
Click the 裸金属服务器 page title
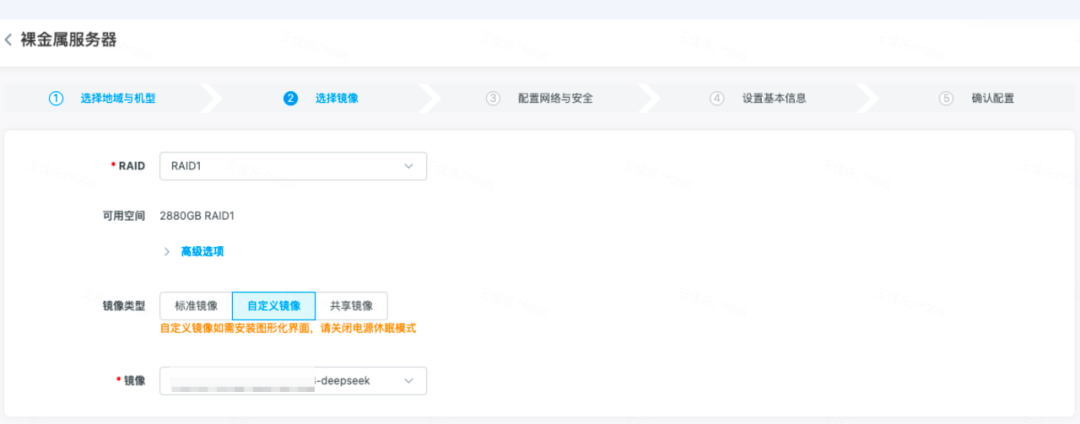click(x=68, y=40)
